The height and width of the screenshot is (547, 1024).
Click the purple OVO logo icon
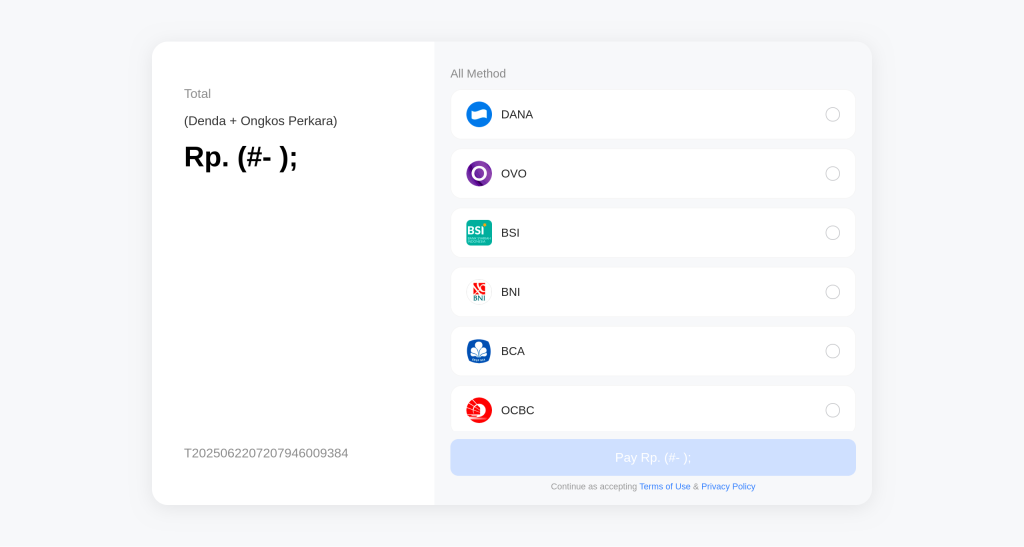pos(479,173)
